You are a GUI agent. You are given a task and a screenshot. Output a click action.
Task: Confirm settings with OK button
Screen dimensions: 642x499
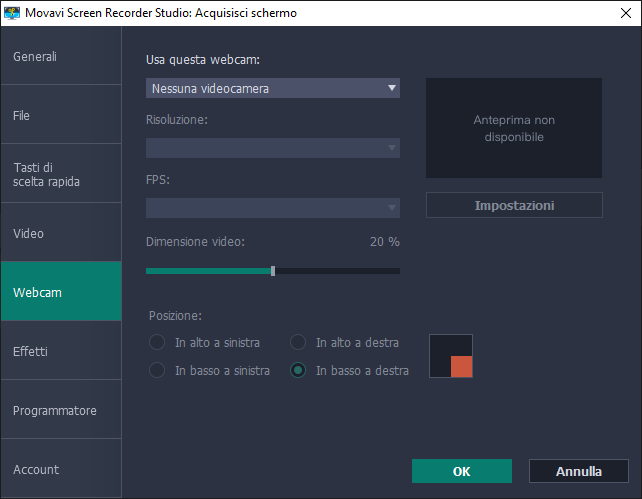point(461,471)
